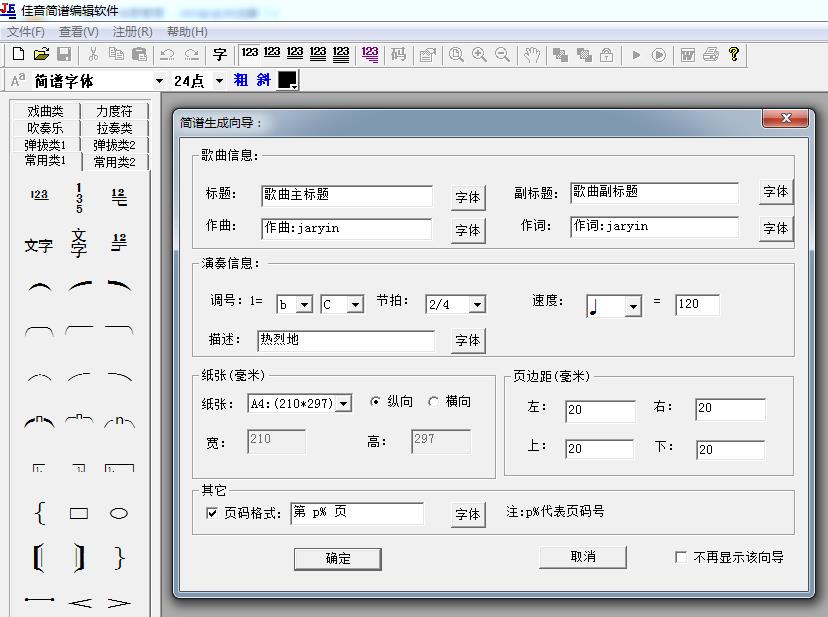Viewport: 828px width, 617px height.
Task: Expand the 纸张 A4 paper size dropdown
Action: 344,403
